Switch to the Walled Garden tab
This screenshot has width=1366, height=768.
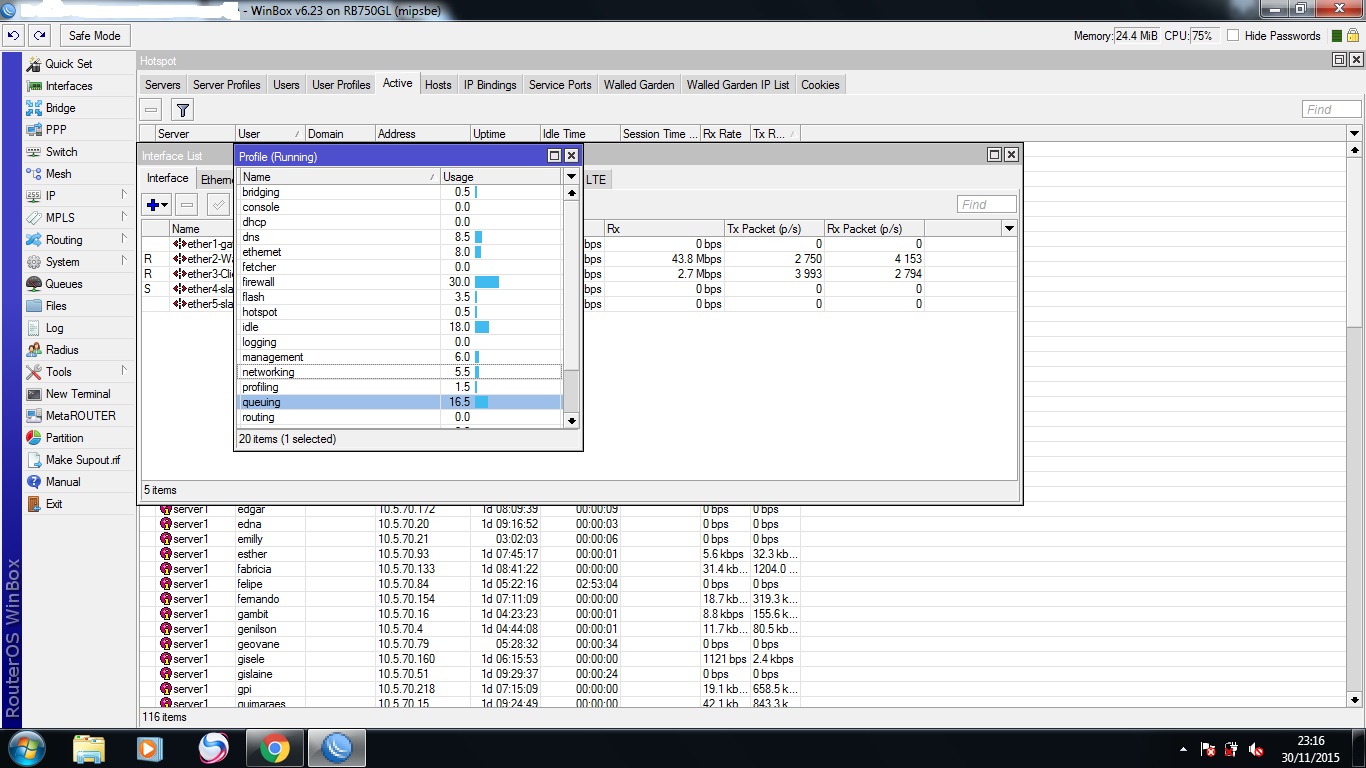638,85
